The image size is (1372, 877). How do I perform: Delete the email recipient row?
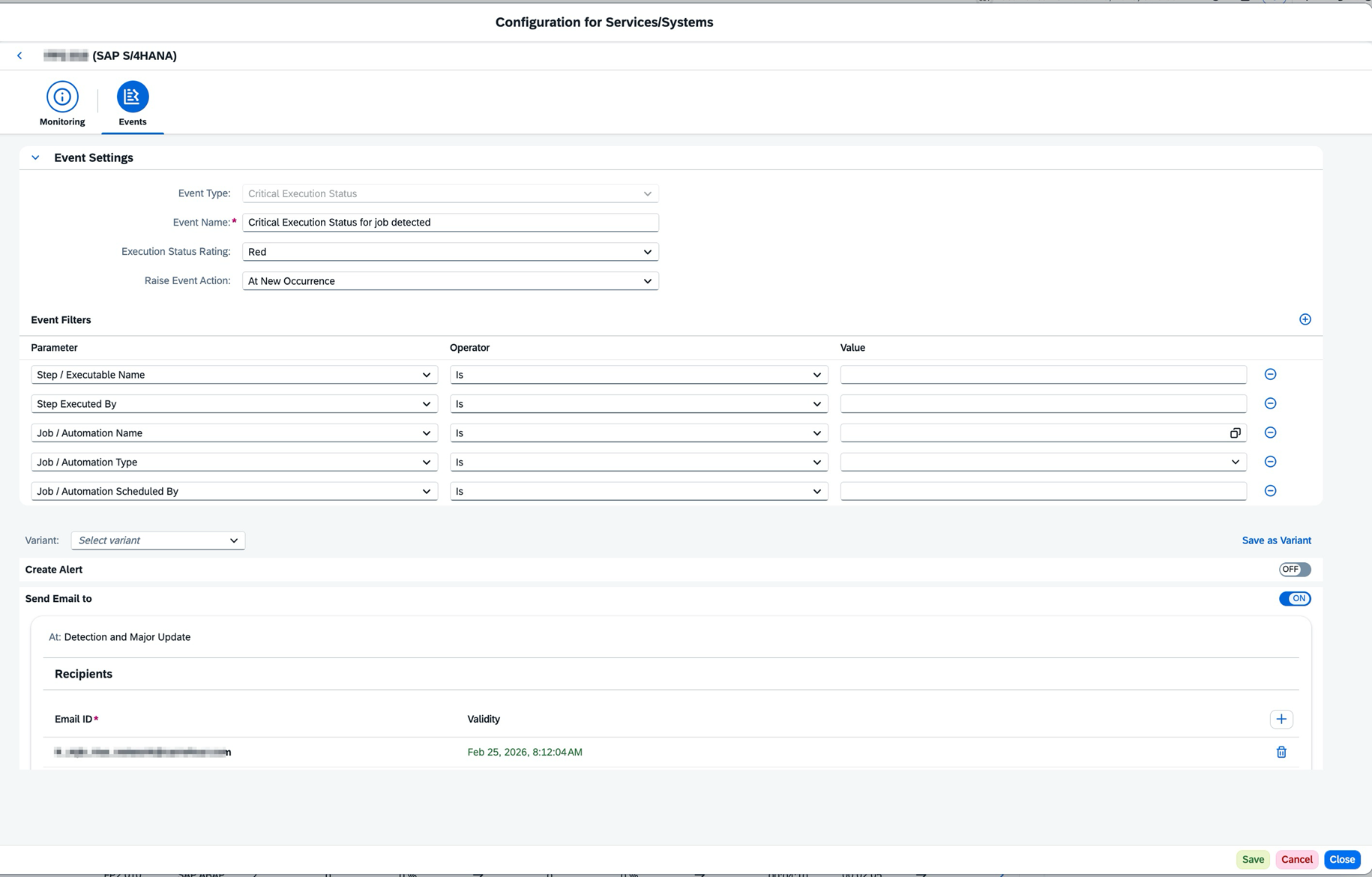(1281, 752)
